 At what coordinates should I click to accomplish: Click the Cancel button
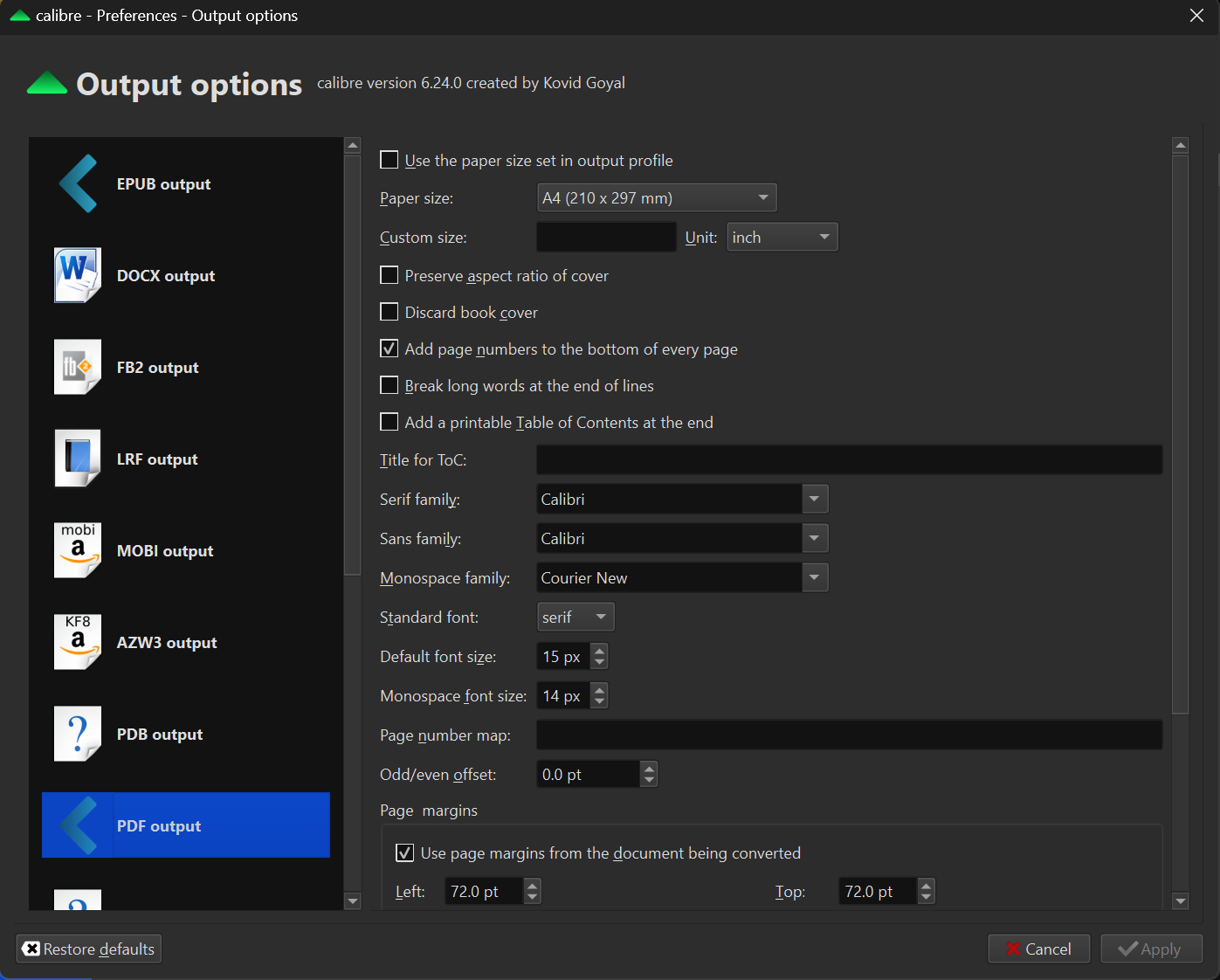pos(1038,949)
